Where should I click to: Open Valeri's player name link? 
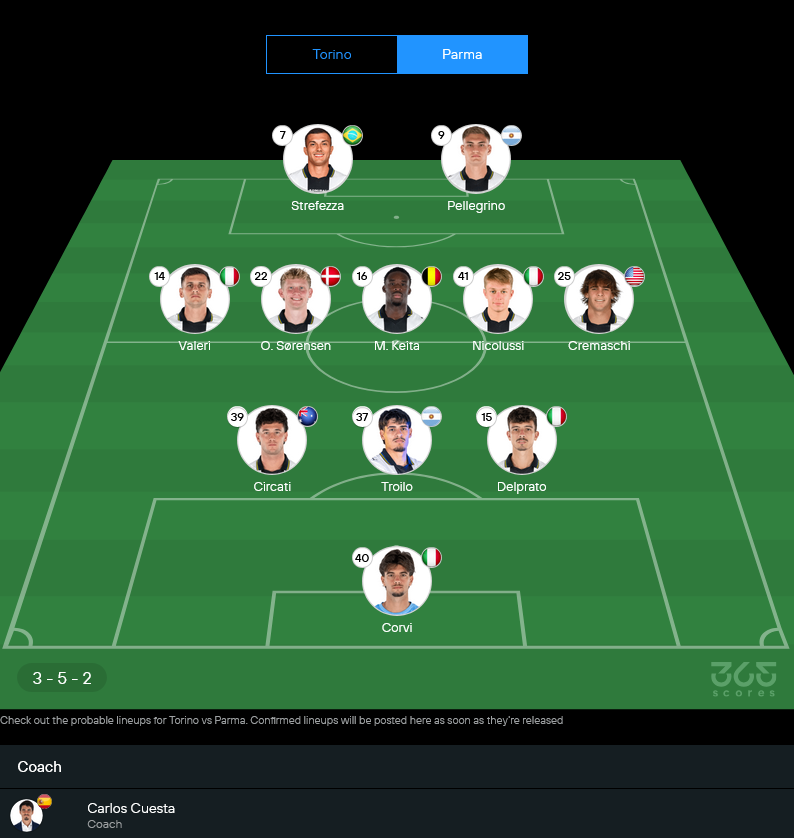coord(194,346)
